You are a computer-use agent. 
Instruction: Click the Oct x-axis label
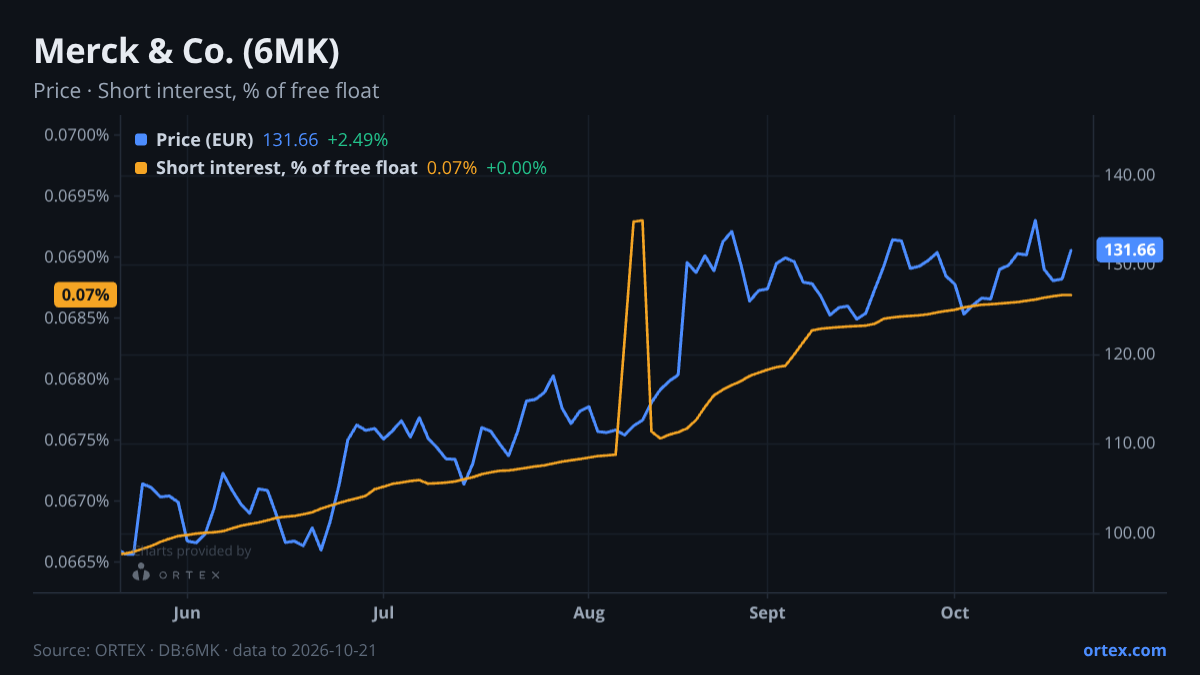(x=955, y=613)
